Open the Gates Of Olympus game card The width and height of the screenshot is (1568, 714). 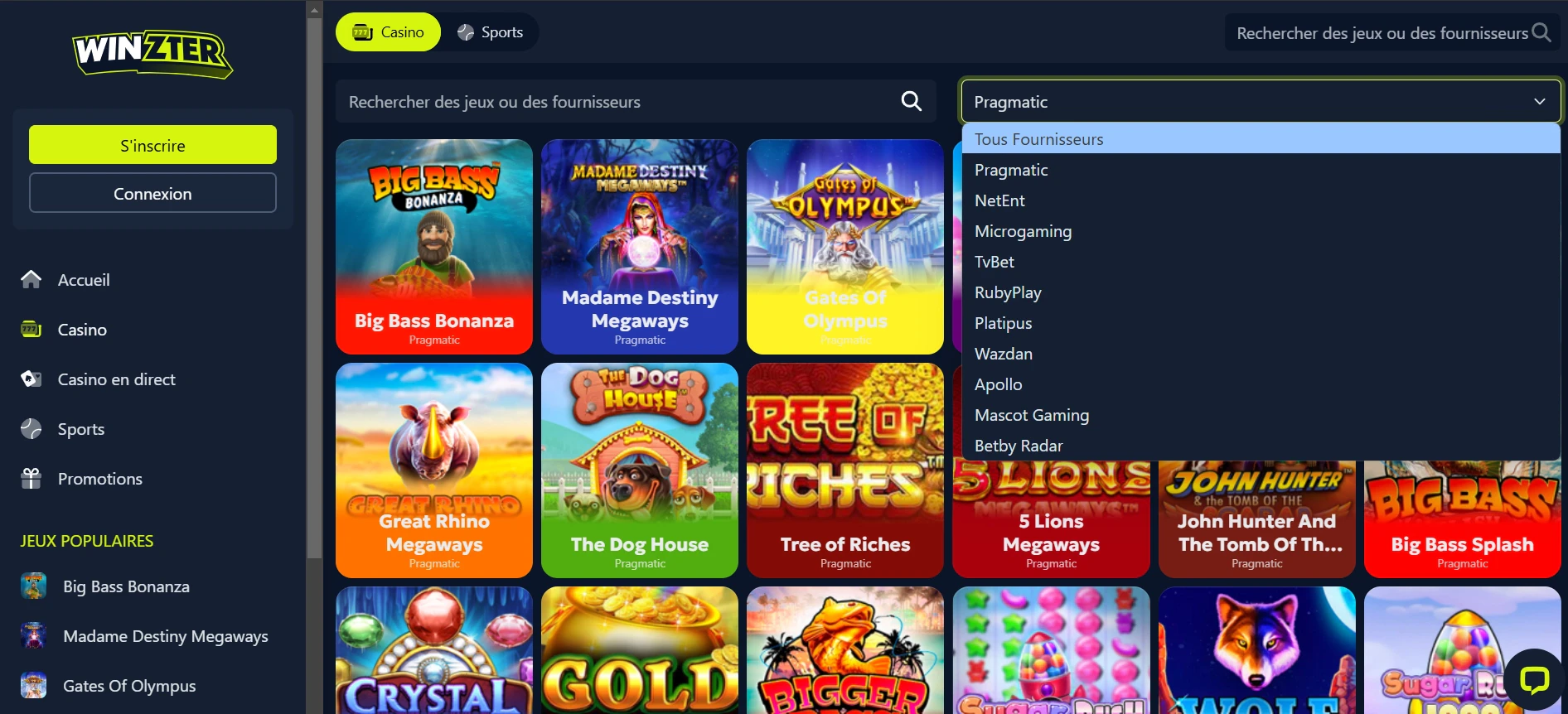(845, 247)
